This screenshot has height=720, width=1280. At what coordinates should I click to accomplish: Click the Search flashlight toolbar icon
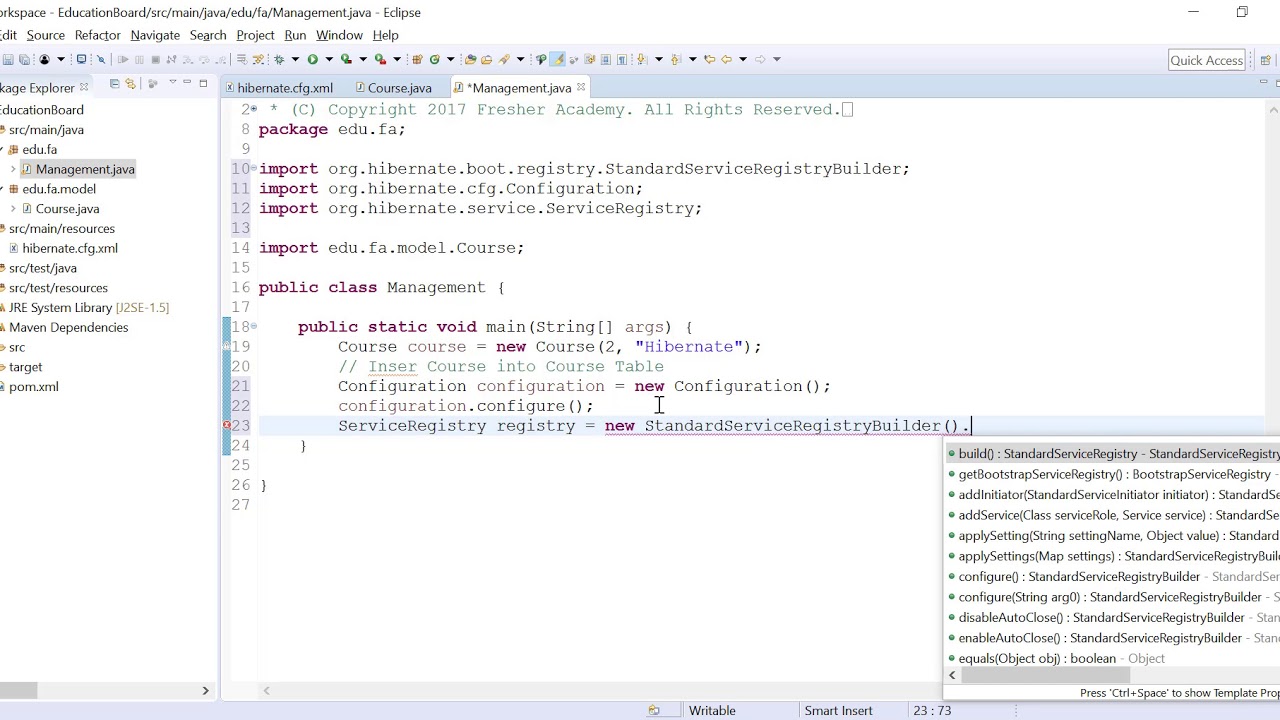(504, 60)
